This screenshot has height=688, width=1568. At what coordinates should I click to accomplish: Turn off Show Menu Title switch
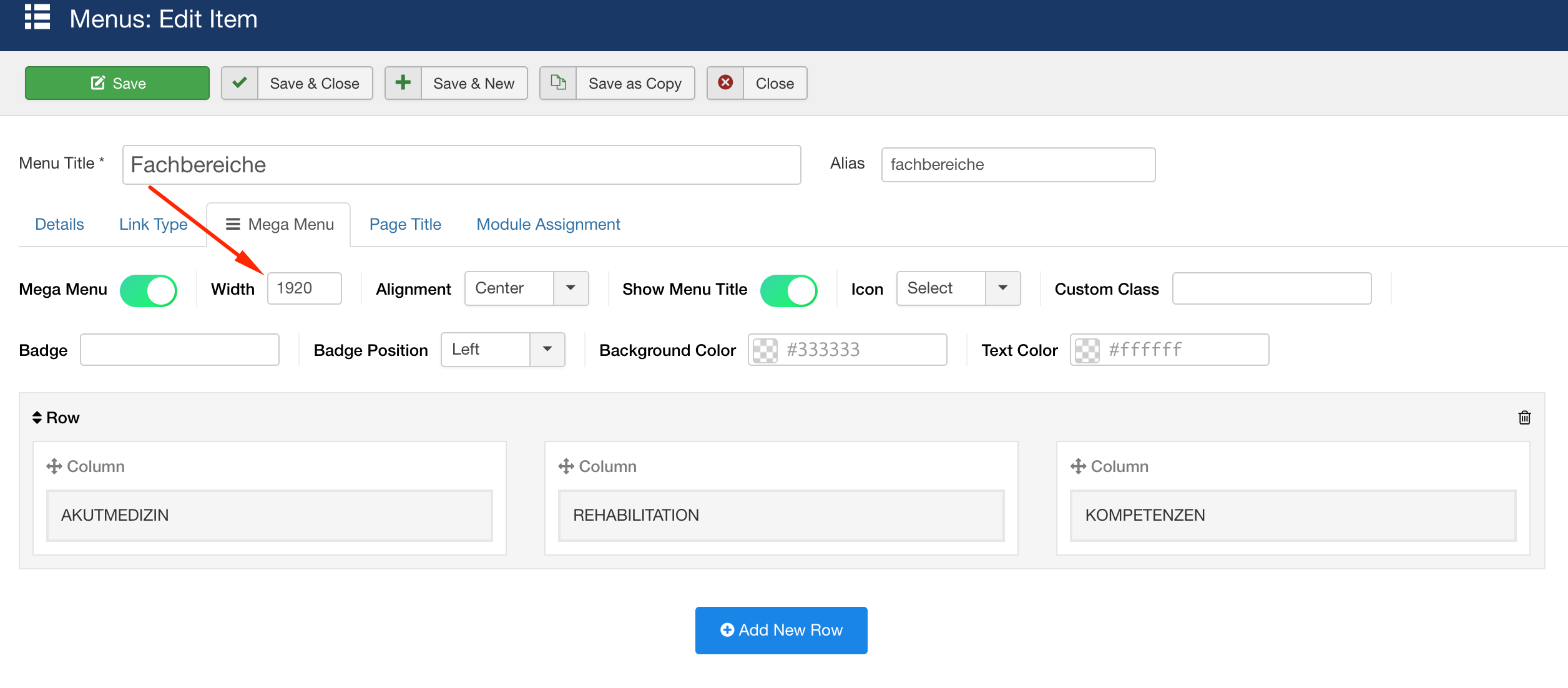(788, 290)
